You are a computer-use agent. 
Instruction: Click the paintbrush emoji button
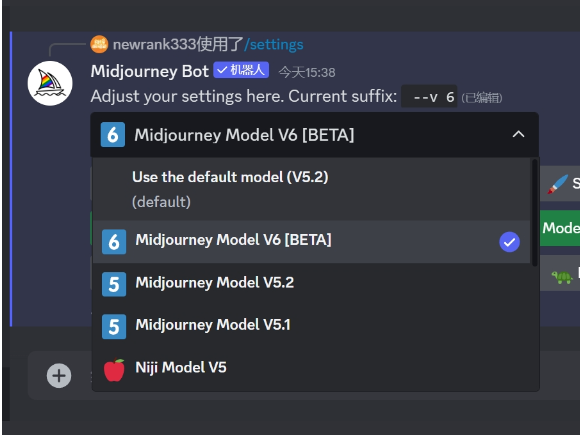click(560, 183)
